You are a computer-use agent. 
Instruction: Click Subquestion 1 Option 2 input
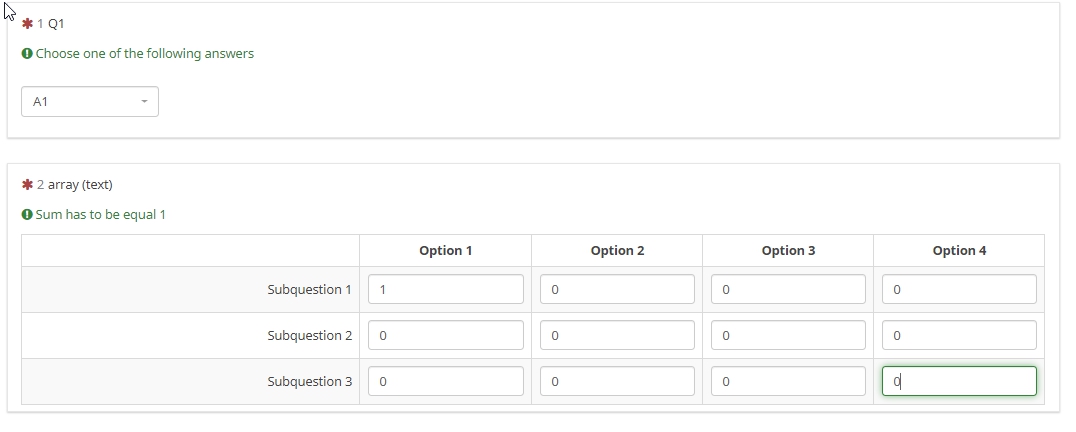point(617,290)
